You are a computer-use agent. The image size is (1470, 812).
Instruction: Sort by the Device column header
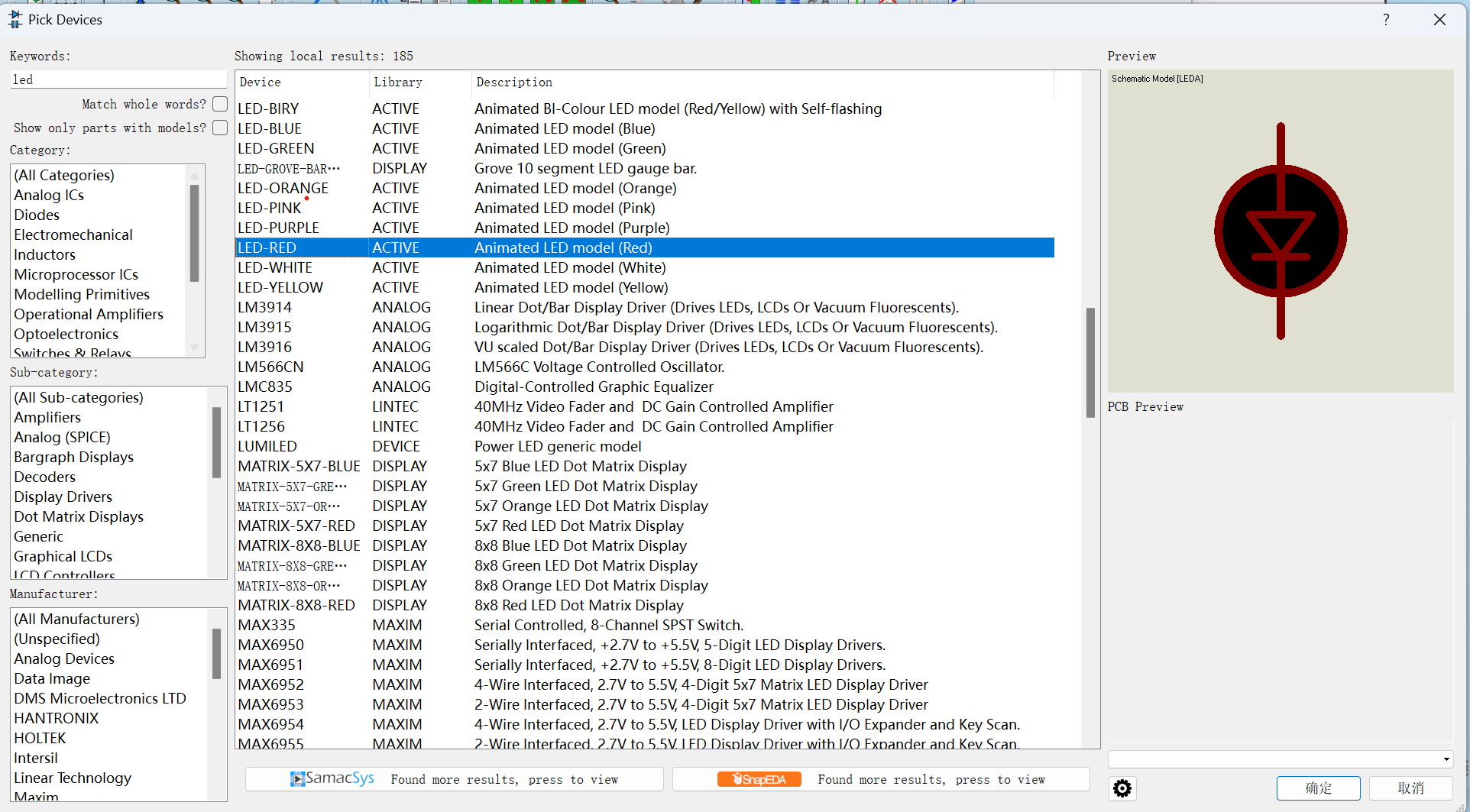coord(302,82)
